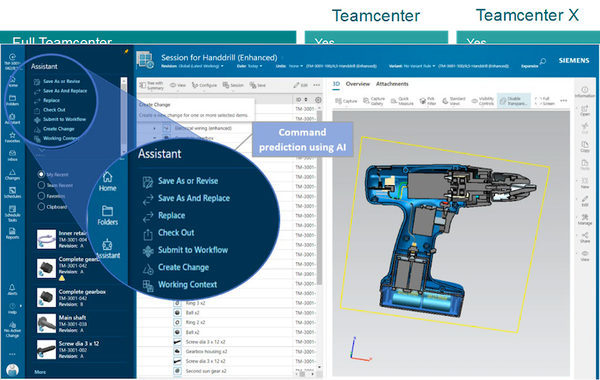Viewport: 600px width, 380px height.
Task: Open Schedules in the left sidebar
Action: coord(12,193)
